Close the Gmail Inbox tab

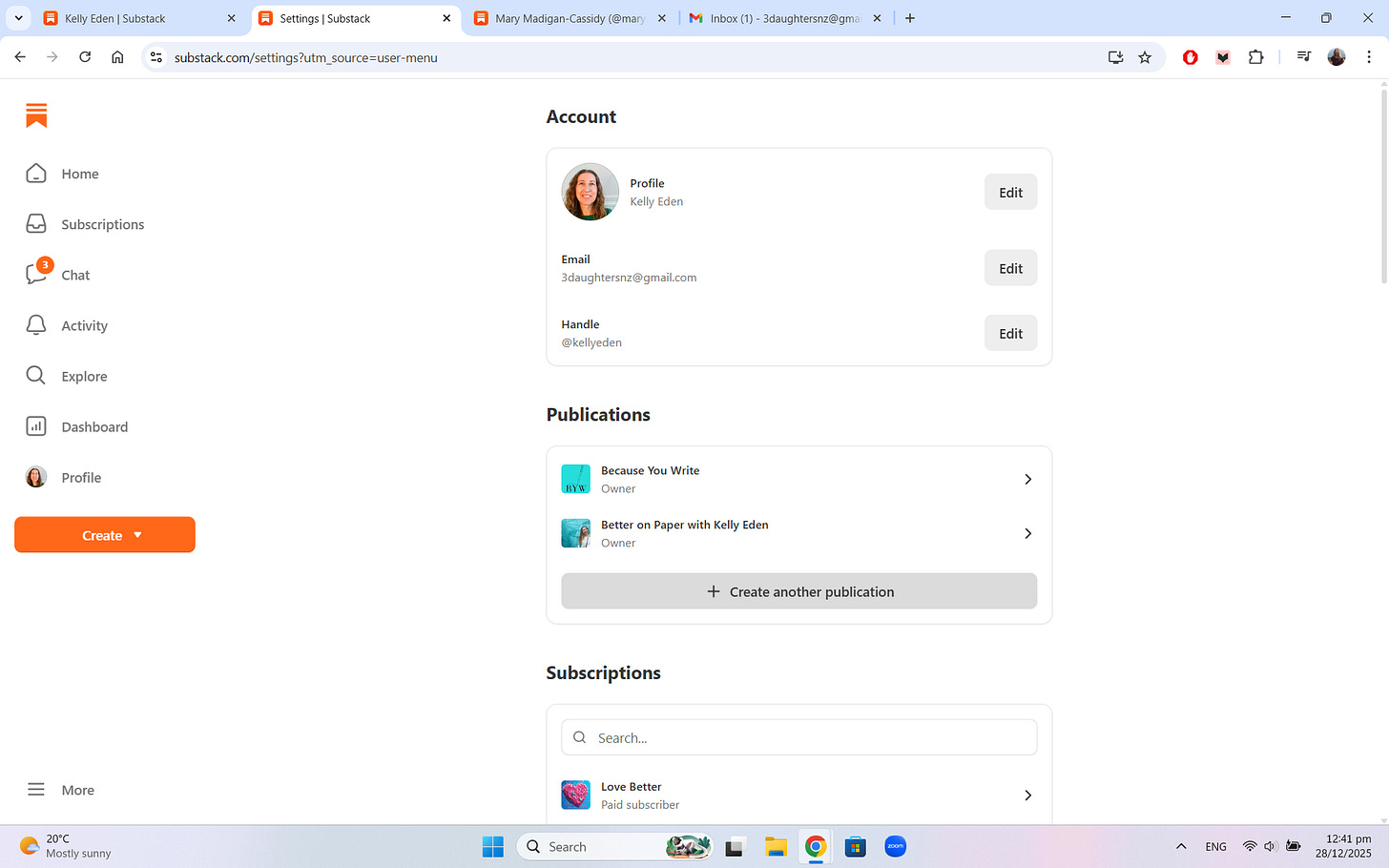point(877,18)
